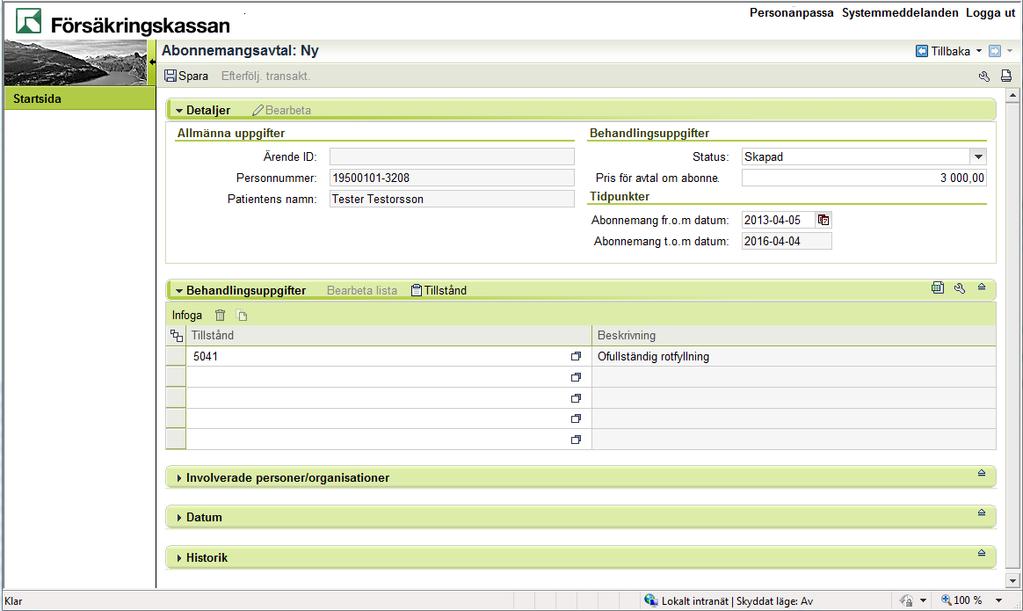Click the Efterfölj. transakt. toolbar item
The image size is (1023, 611).
[266, 76]
